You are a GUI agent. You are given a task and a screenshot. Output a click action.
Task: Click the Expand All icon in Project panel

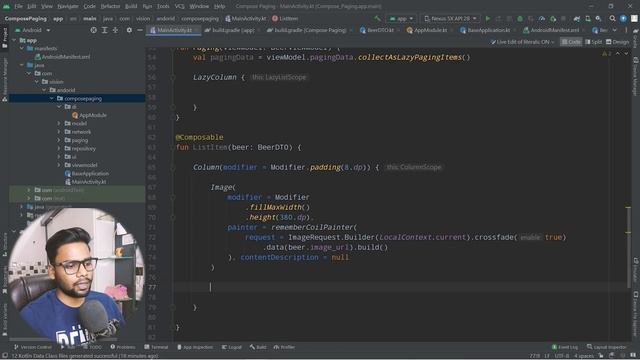click(x=104, y=30)
